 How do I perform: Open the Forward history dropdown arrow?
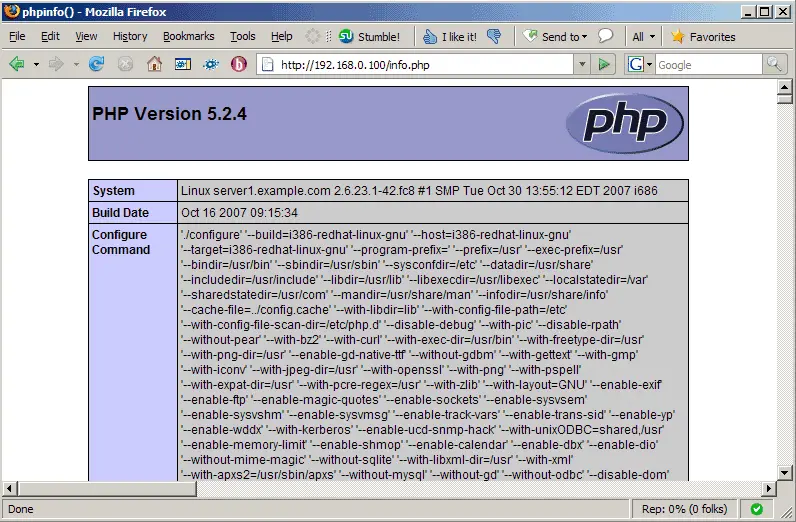pyautogui.click(x=76, y=64)
